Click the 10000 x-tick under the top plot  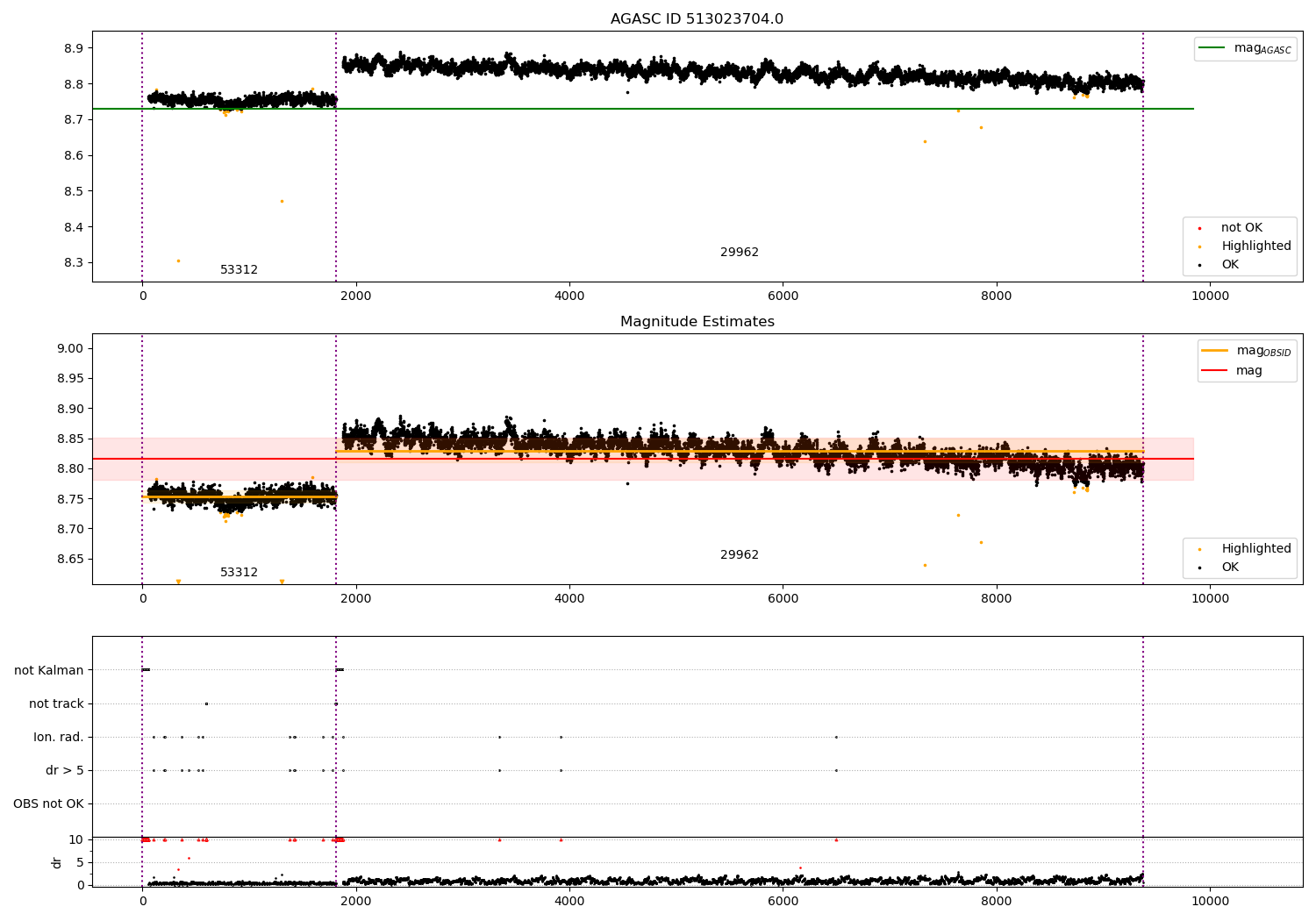click(1210, 296)
